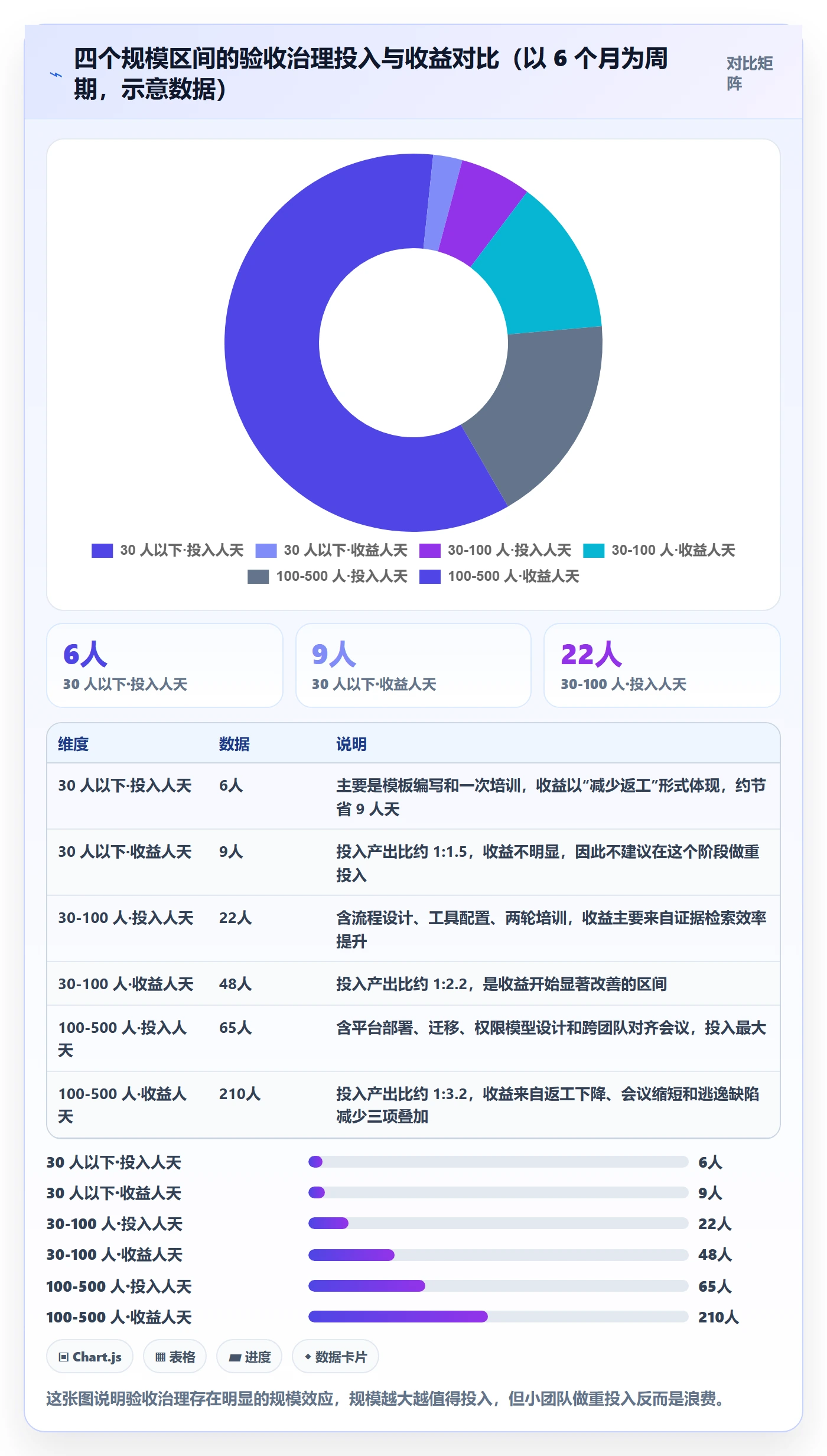Click the 数据 column header

tap(235, 744)
